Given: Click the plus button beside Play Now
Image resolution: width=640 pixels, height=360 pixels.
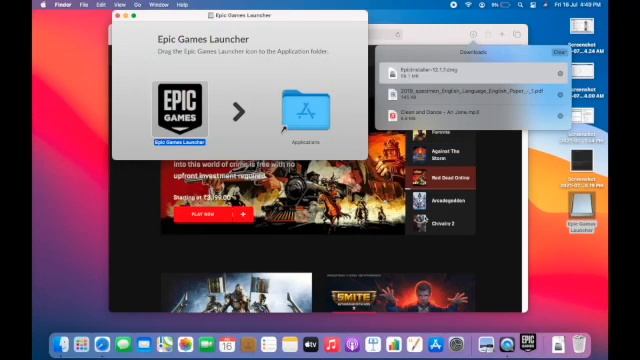Looking at the screenshot, I should tap(243, 214).
